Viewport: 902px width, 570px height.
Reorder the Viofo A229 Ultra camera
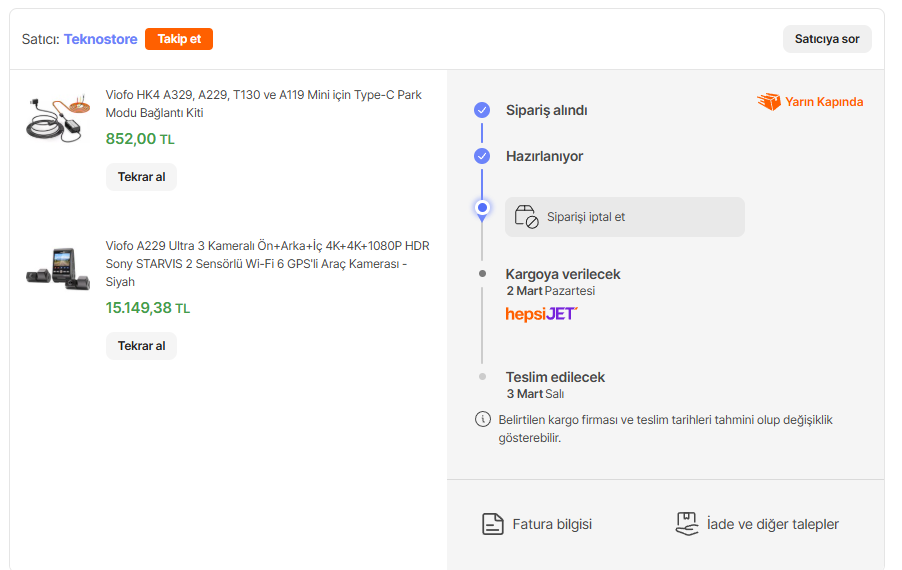[x=141, y=346]
